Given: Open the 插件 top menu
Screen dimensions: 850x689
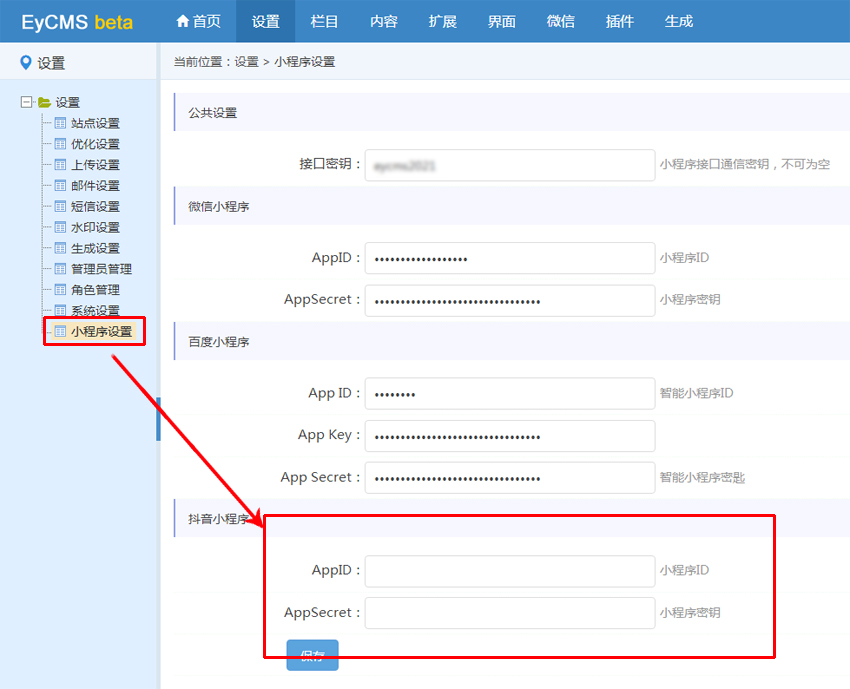Looking at the screenshot, I should (x=620, y=21).
